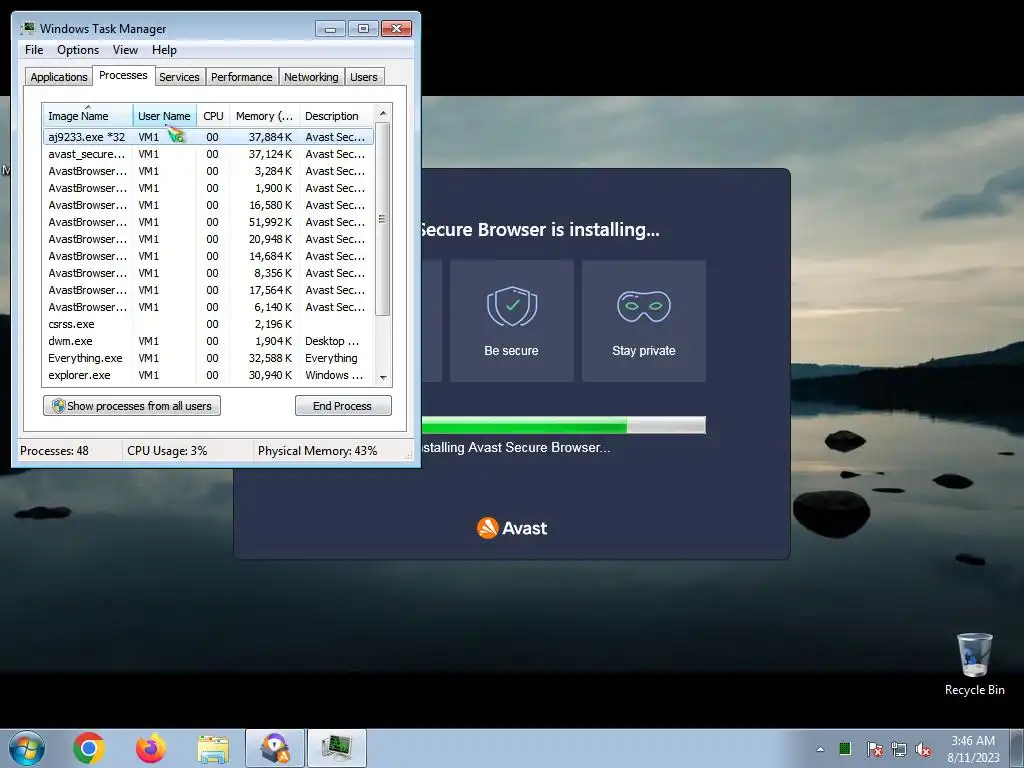1024x768 pixels.
Task: Minimize the Task Manager window
Action: [330, 29]
